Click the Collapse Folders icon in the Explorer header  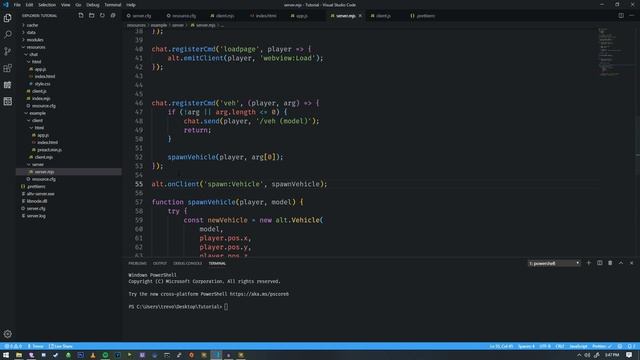tap(113, 16)
